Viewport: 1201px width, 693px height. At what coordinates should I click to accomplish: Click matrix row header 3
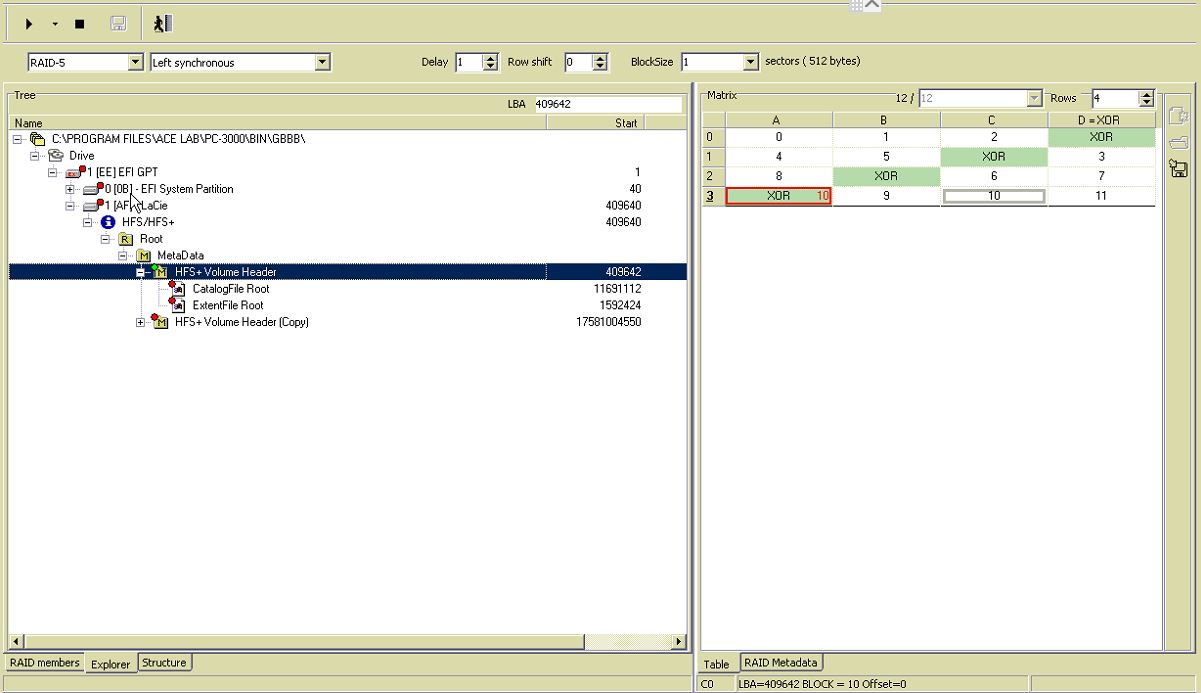pos(713,196)
